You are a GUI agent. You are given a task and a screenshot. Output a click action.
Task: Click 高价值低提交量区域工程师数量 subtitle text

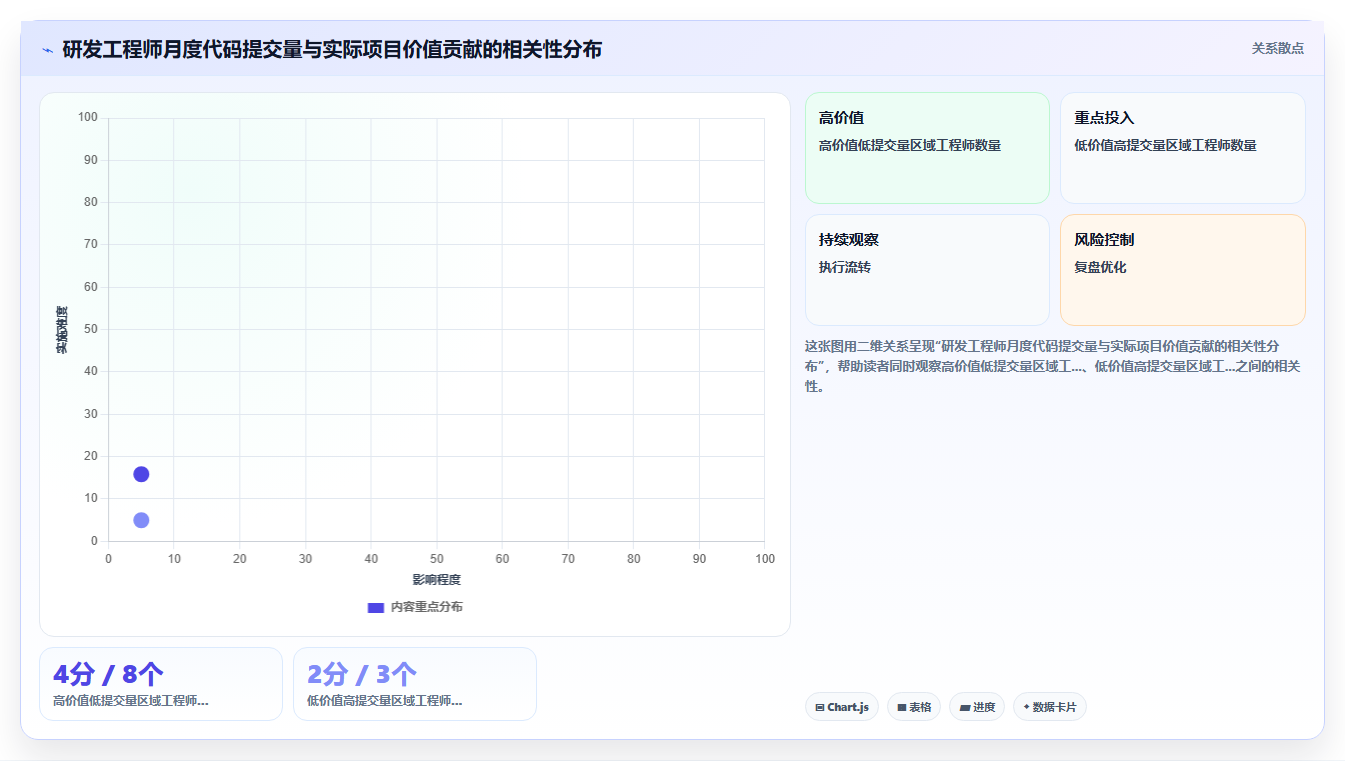click(x=909, y=145)
